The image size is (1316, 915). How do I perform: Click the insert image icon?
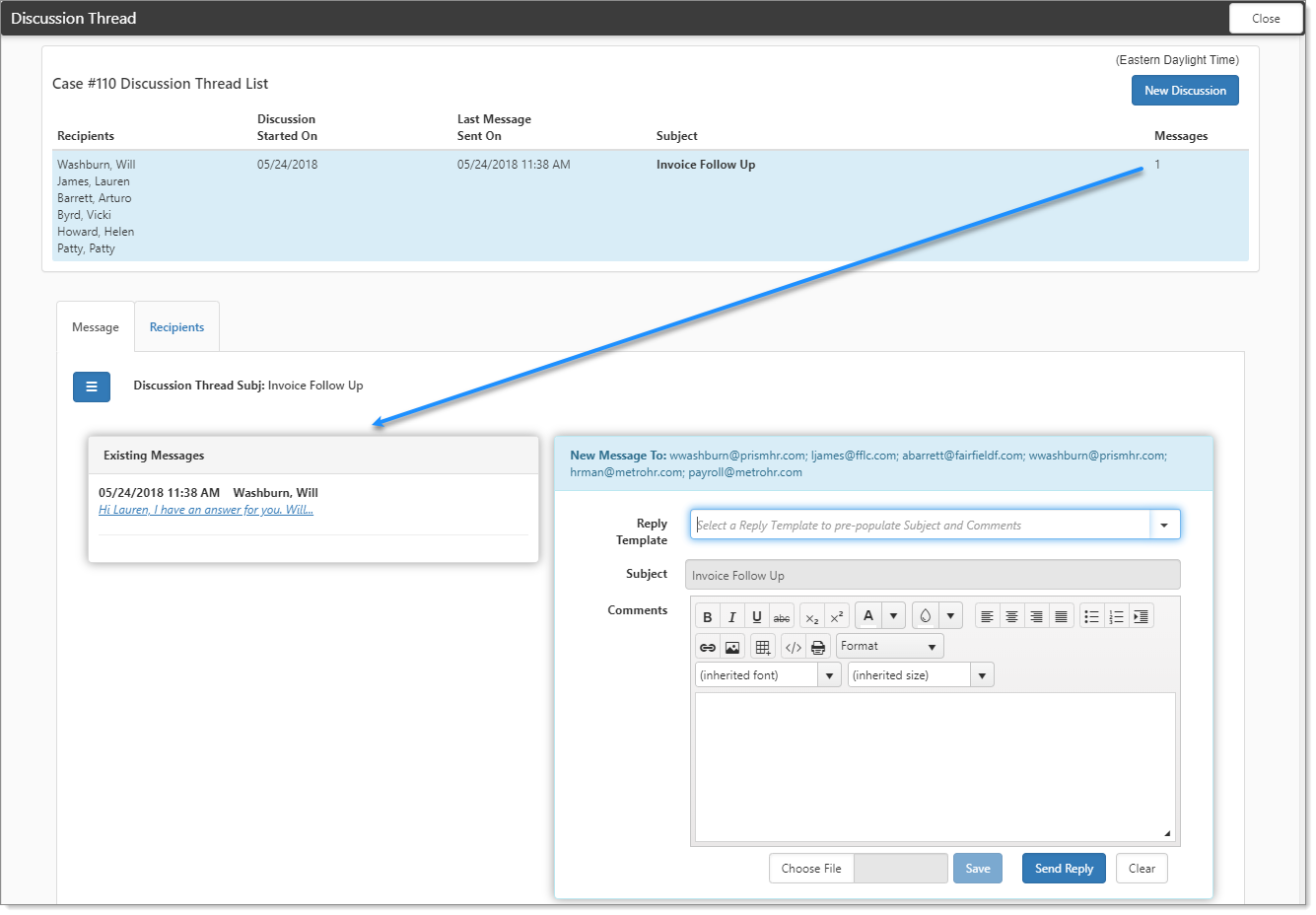coord(731,648)
